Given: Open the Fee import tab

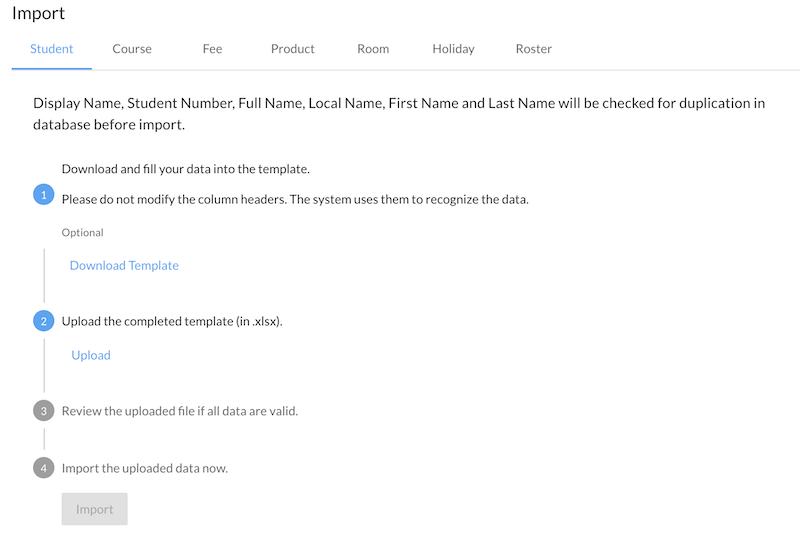Looking at the screenshot, I should pyautogui.click(x=212, y=49).
